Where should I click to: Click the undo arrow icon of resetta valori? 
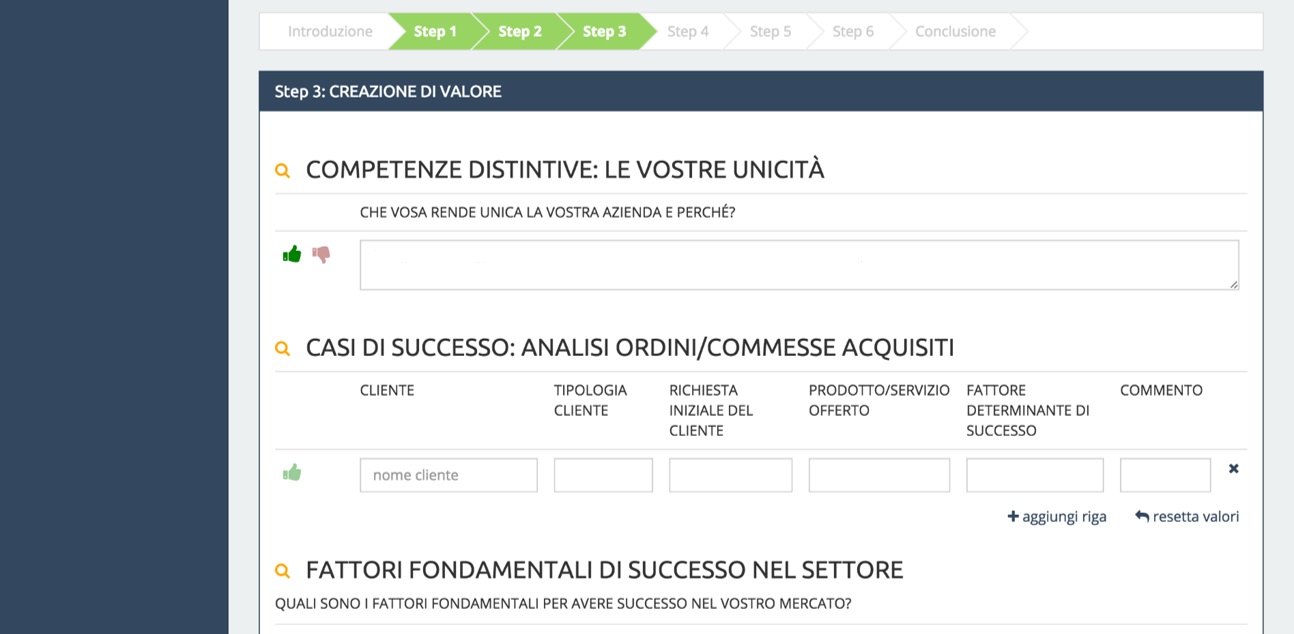[1142, 516]
